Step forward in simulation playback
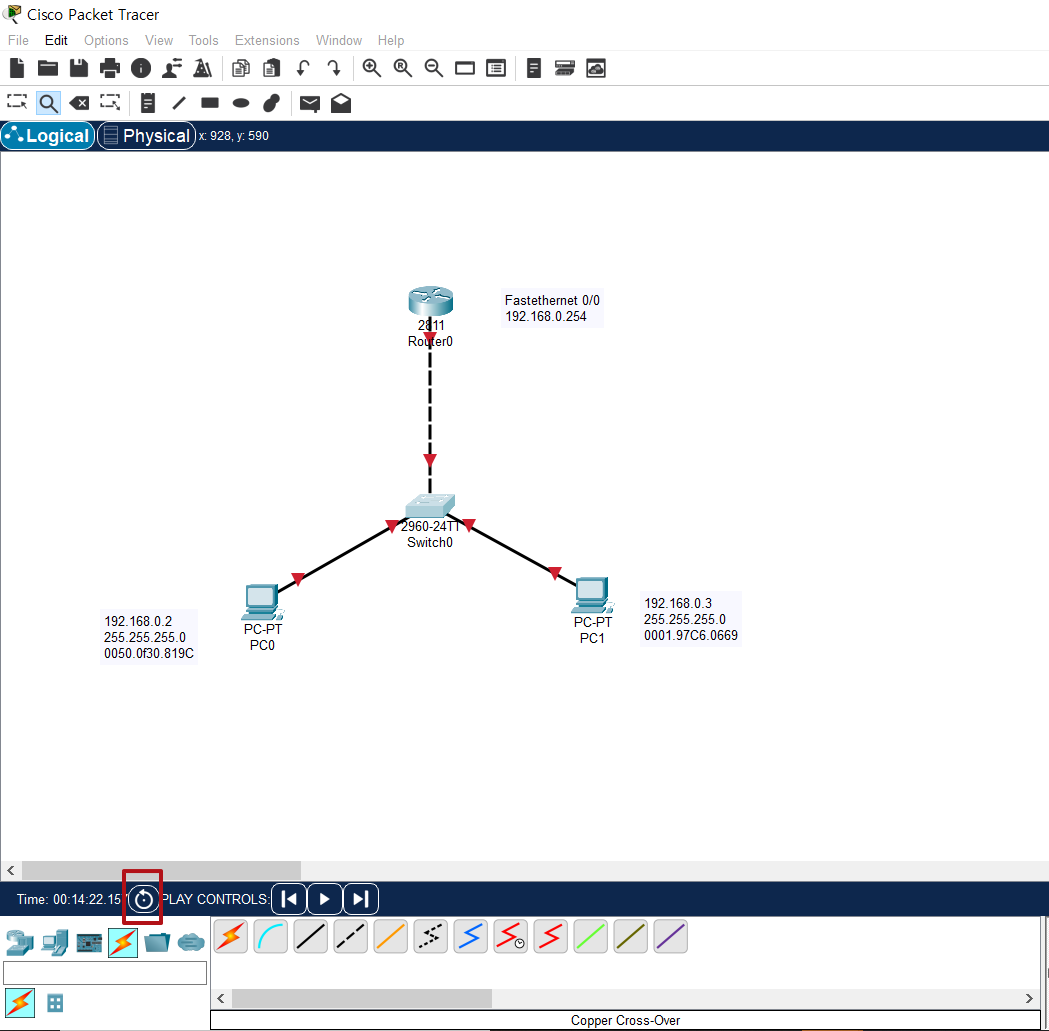Viewport: 1049px width, 1031px height. click(361, 899)
